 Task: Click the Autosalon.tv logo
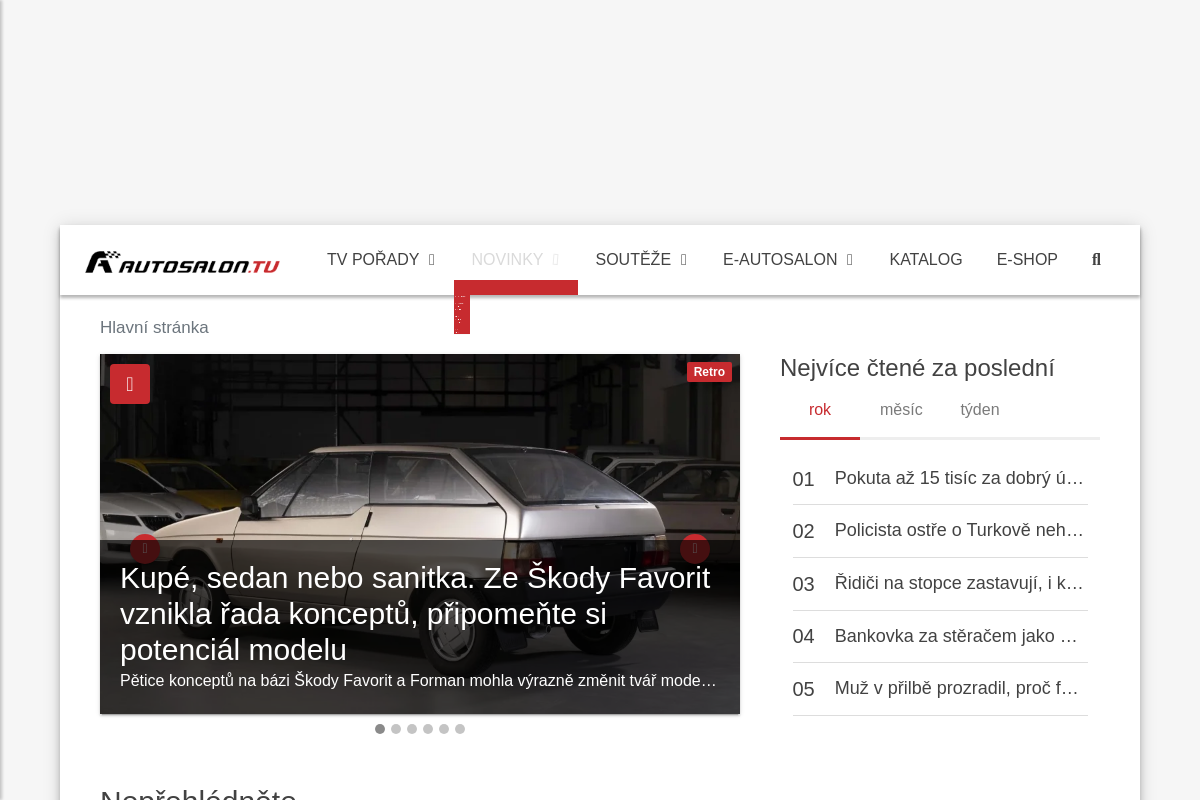coord(182,262)
